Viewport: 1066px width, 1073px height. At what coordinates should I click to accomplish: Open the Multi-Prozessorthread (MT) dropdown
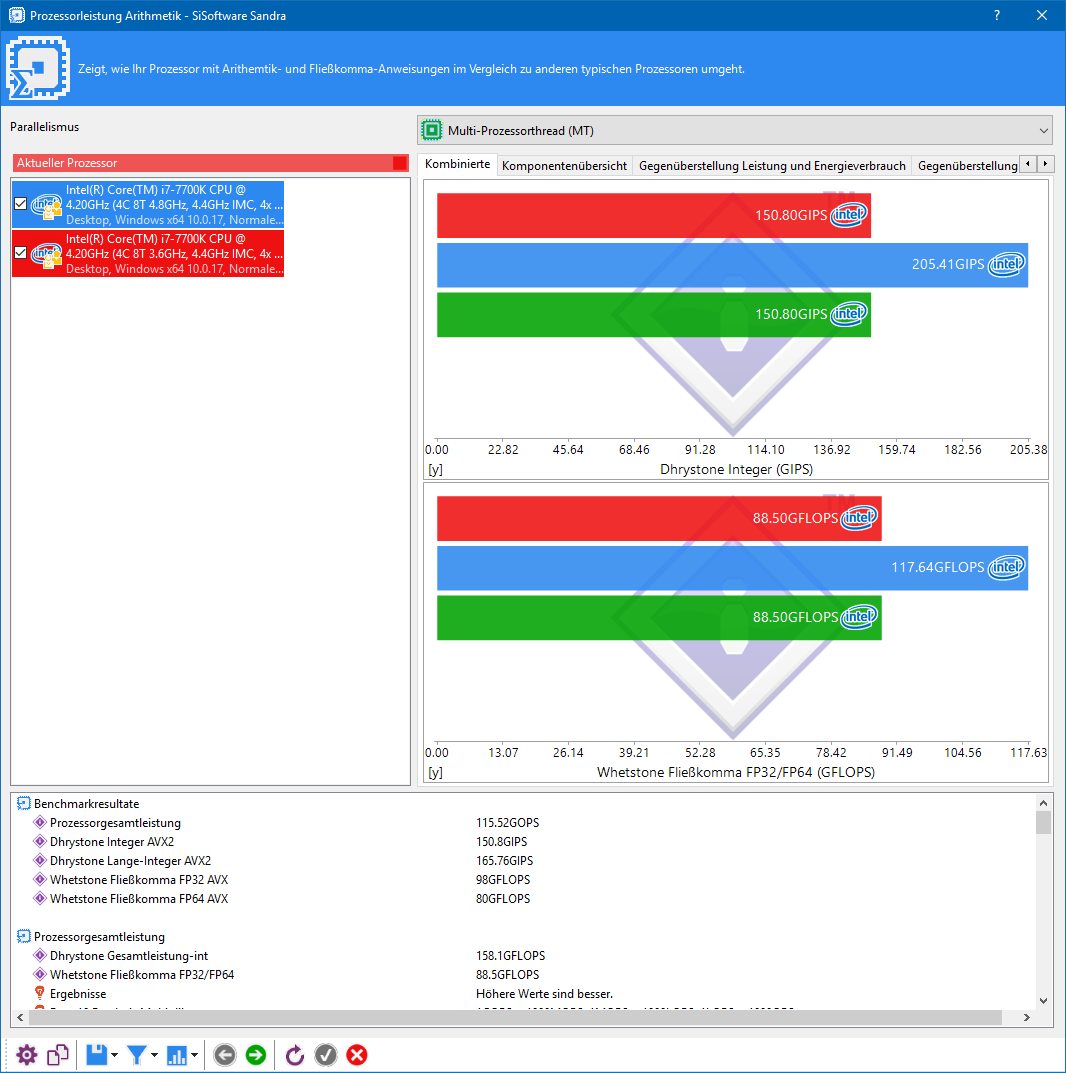point(734,130)
